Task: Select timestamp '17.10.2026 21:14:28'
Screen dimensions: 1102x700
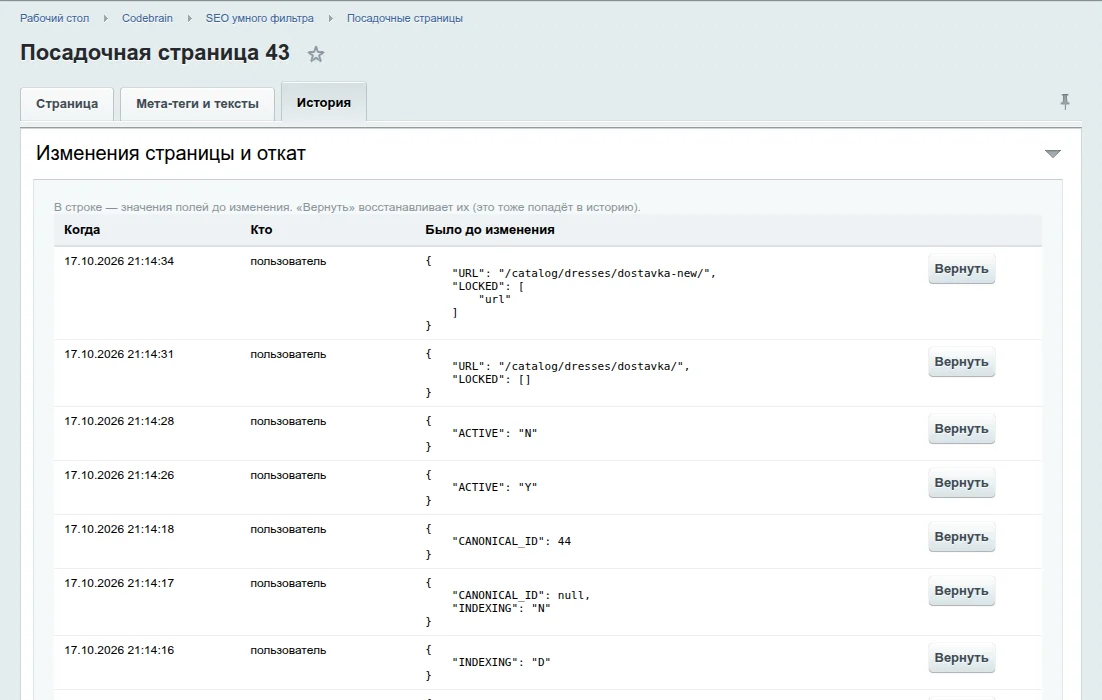Action: point(119,421)
